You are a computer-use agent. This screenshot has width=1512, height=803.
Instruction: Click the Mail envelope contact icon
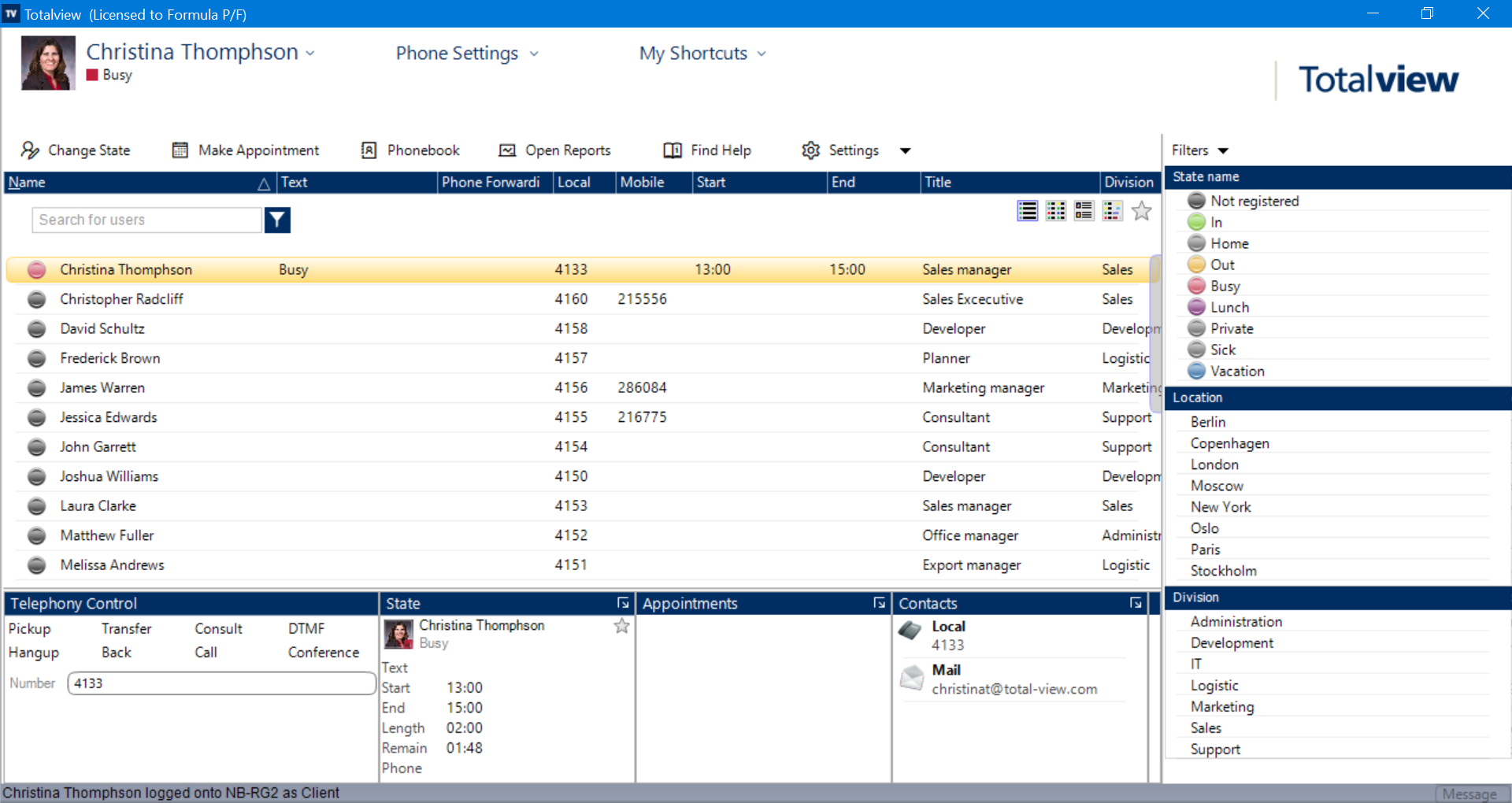pos(912,677)
